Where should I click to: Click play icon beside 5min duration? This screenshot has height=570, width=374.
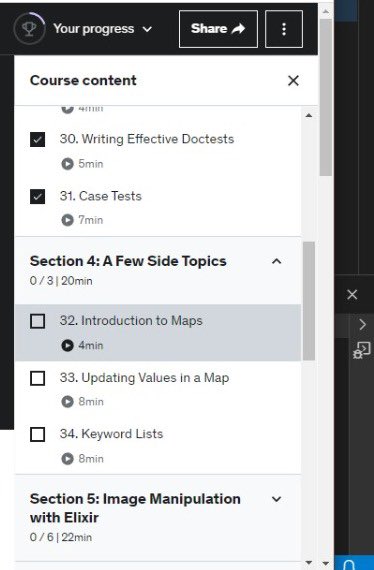point(67,164)
